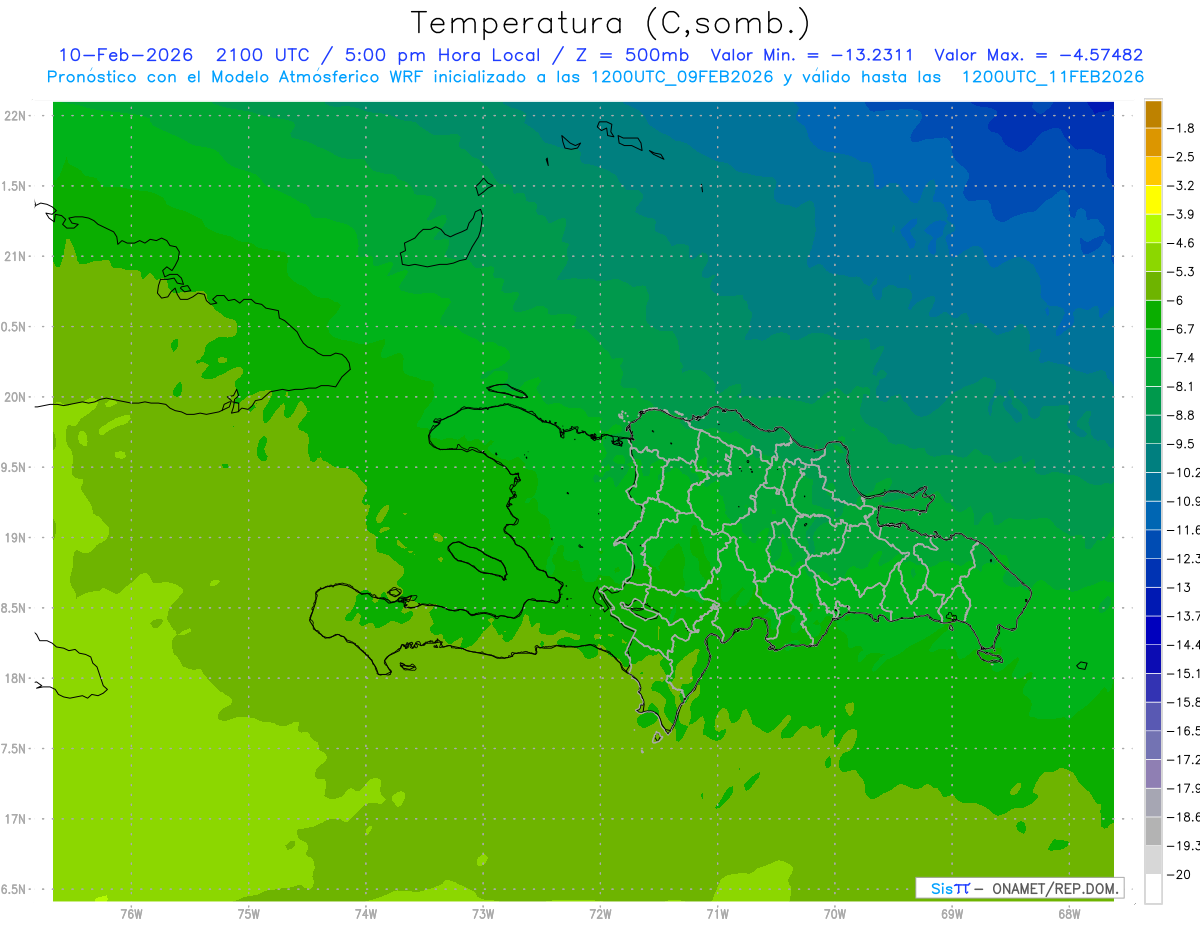This screenshot has height=927, width=1200.
Task: Click the '71W' longitude label
Action: (x=717, y=914)
